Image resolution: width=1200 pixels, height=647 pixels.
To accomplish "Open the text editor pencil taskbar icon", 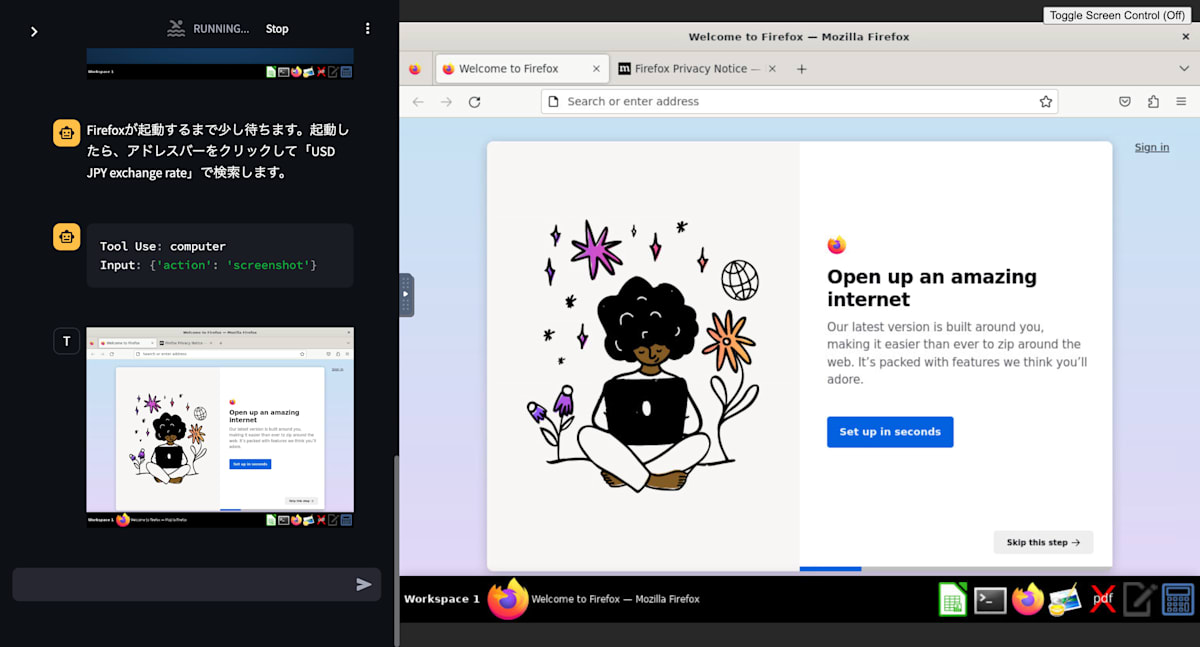I will [1139, 599].
